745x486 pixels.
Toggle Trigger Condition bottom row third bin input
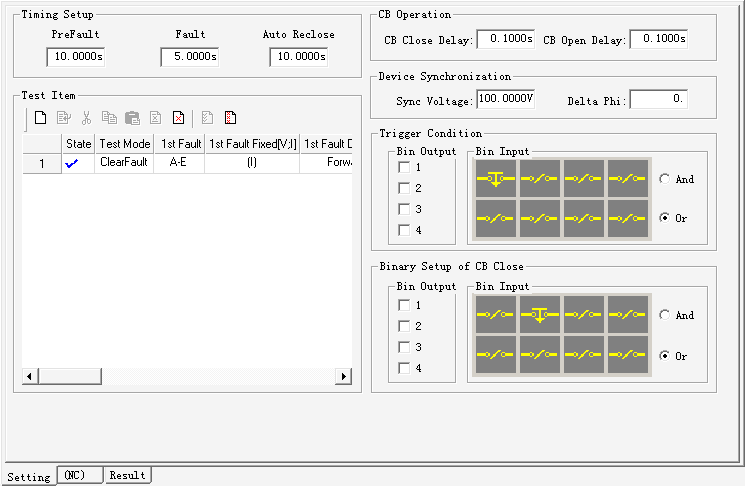coord(583,219)
